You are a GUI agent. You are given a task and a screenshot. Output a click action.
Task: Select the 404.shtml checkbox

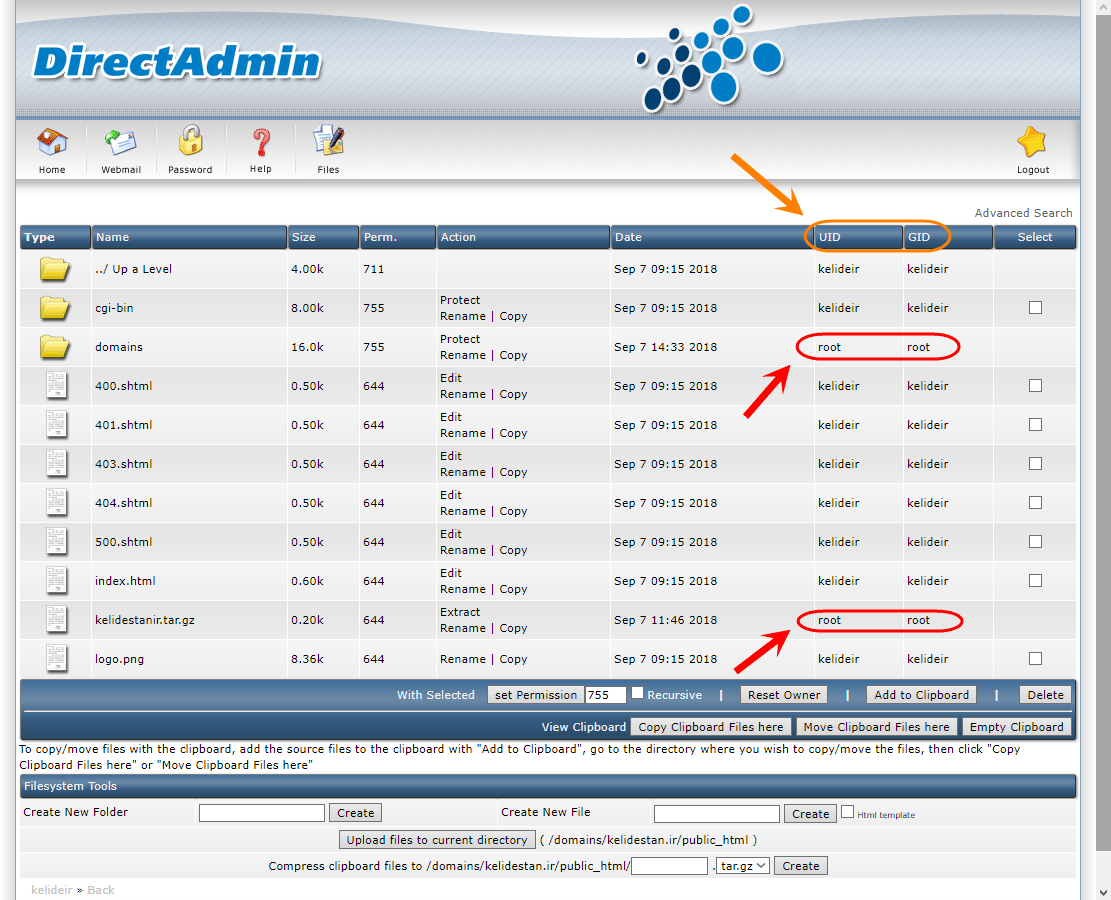[1035, 502]
